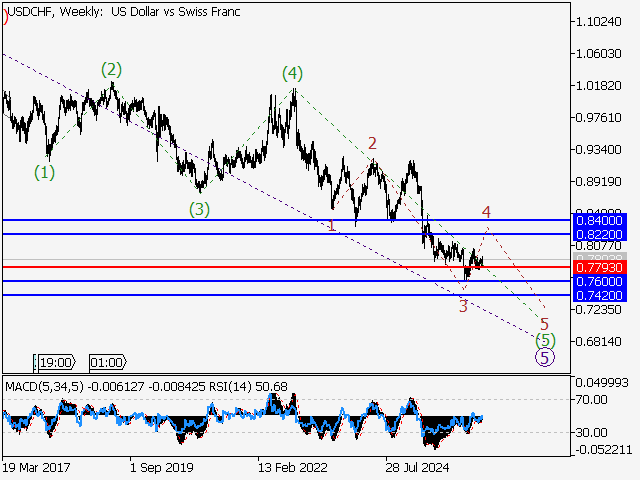This screenshot has width=640, height=480.
Task: Click the 01:00 time marker flag
Action: coord(108,362)
